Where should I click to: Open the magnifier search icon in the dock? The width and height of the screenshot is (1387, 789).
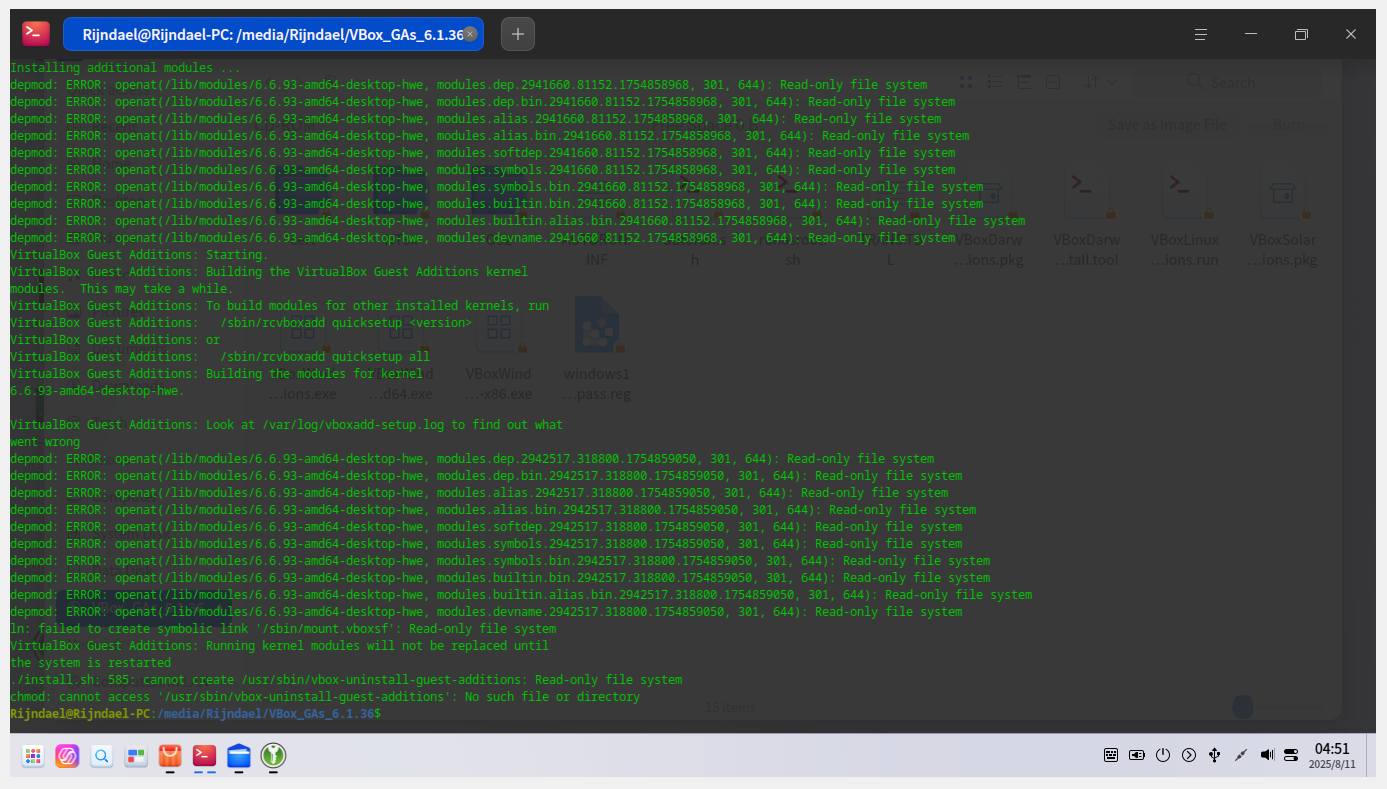[101, 756]
